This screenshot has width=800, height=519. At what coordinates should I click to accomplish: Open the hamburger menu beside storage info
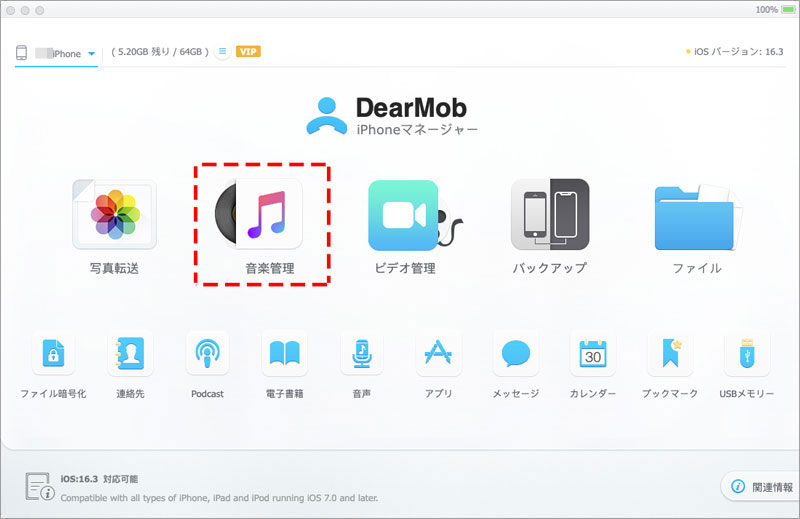[222, 51]
